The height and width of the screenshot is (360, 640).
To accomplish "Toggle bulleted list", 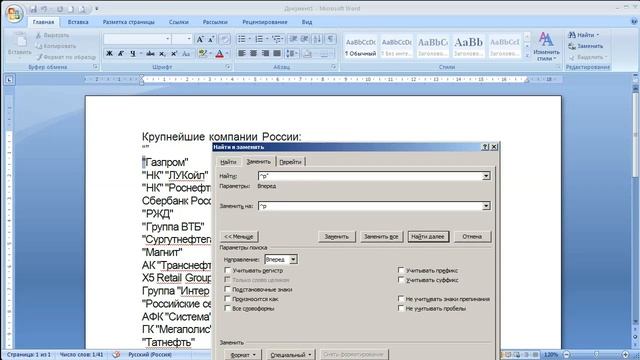I will (x=242, y=39).
